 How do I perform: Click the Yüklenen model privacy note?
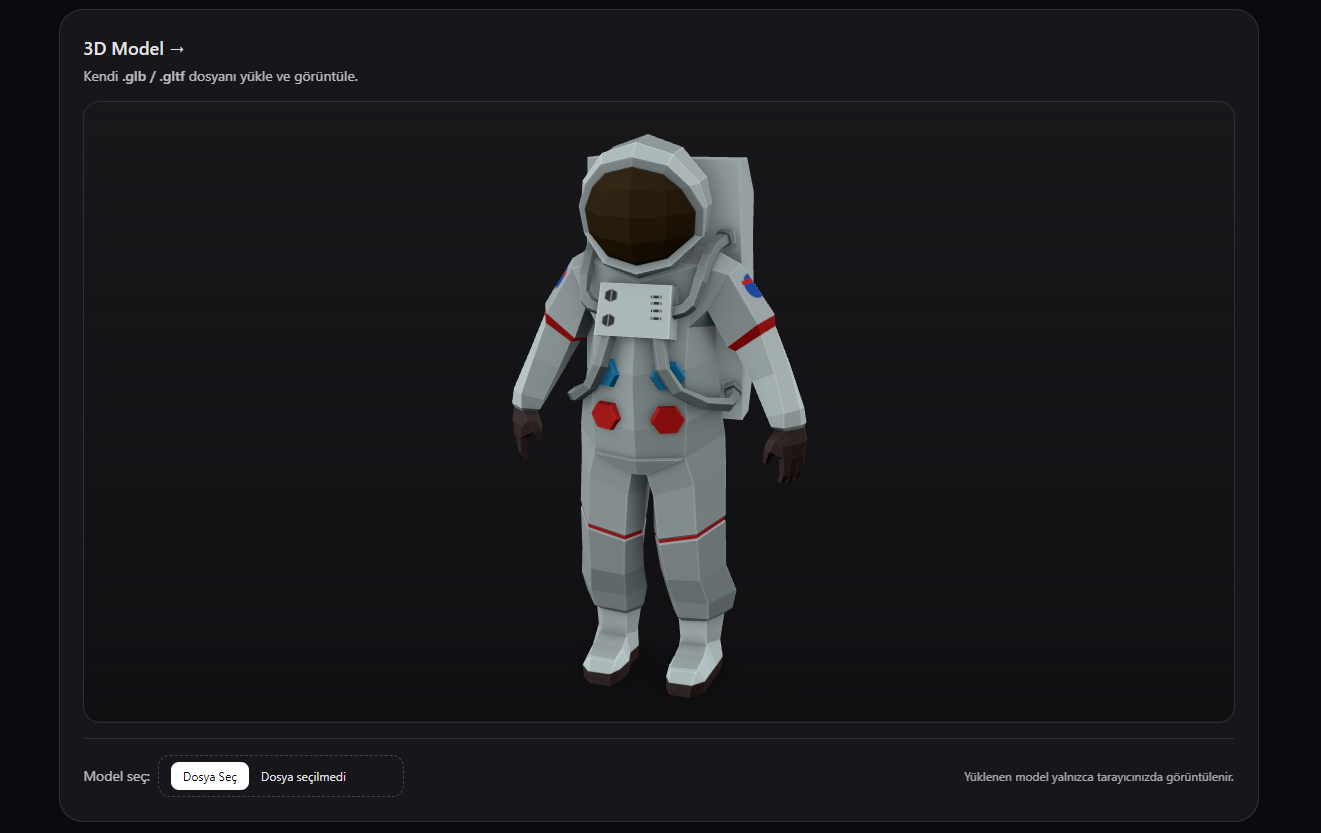click(x=1098, y=777)
